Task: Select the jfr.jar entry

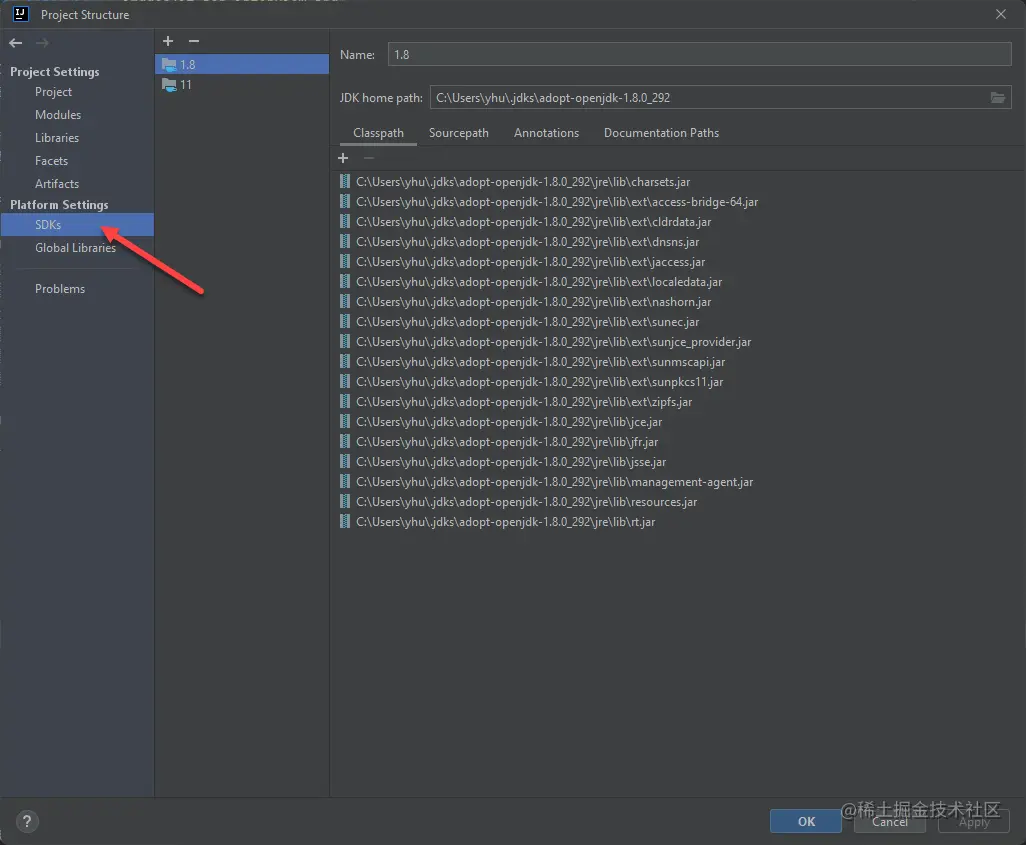Action: click(x=507, y=442)
